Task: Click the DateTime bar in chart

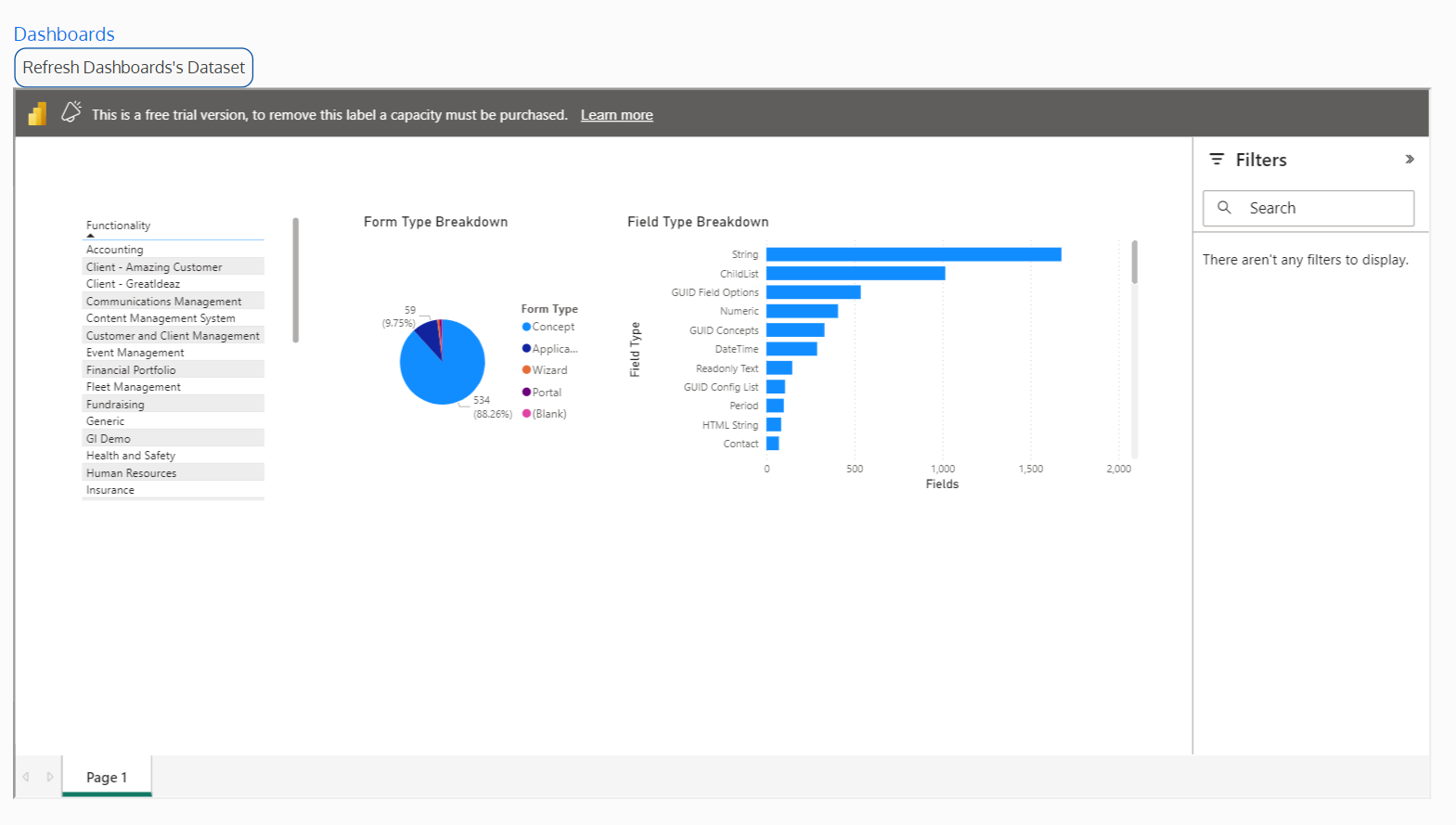Action: [792, 349]
